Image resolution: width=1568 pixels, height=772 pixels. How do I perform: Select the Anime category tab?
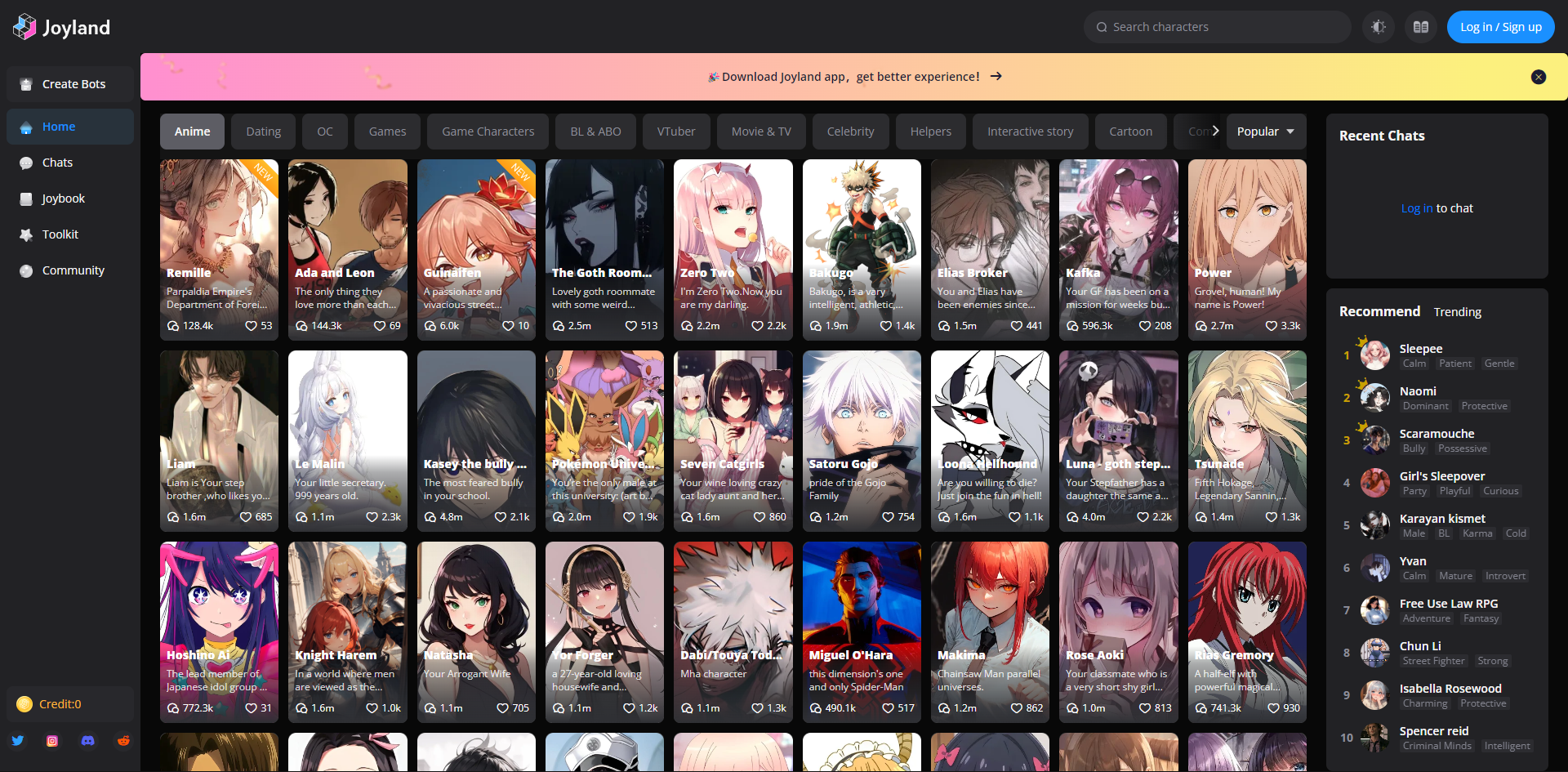(x=192, y=132)
